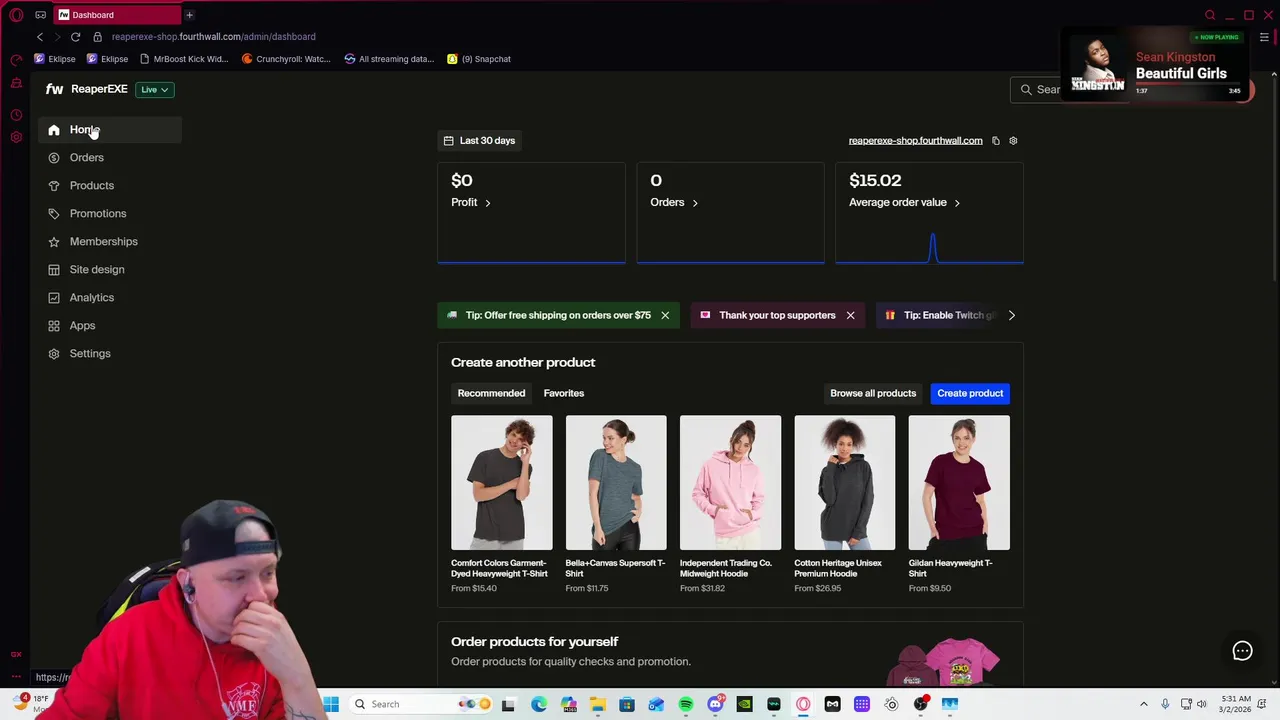Screen dimensions: 1280x720
Task: Open the Opera menu logo icon
Action: (x=16, y=15)
